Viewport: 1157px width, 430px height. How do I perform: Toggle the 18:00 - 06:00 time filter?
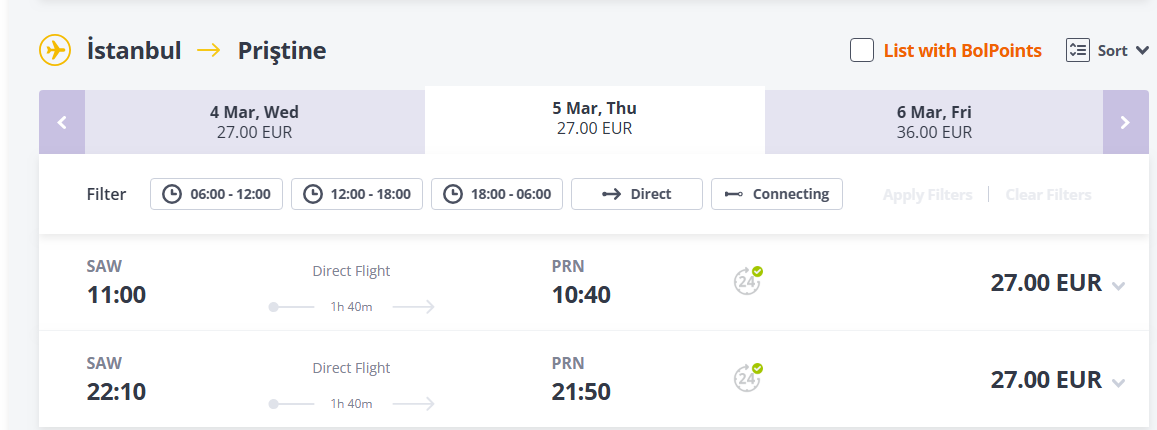coord(497,194)
